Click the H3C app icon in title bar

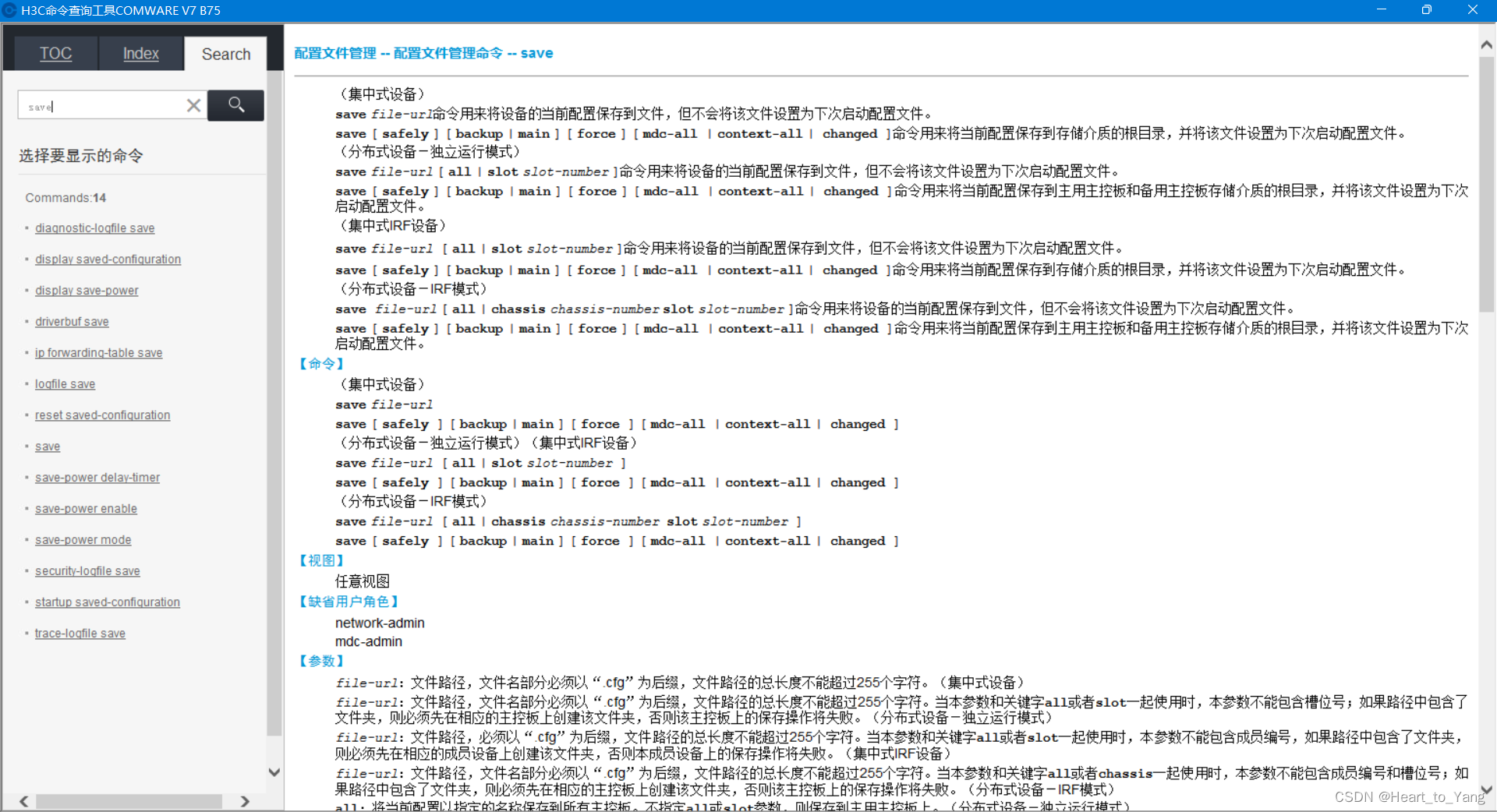click(9, 10)
